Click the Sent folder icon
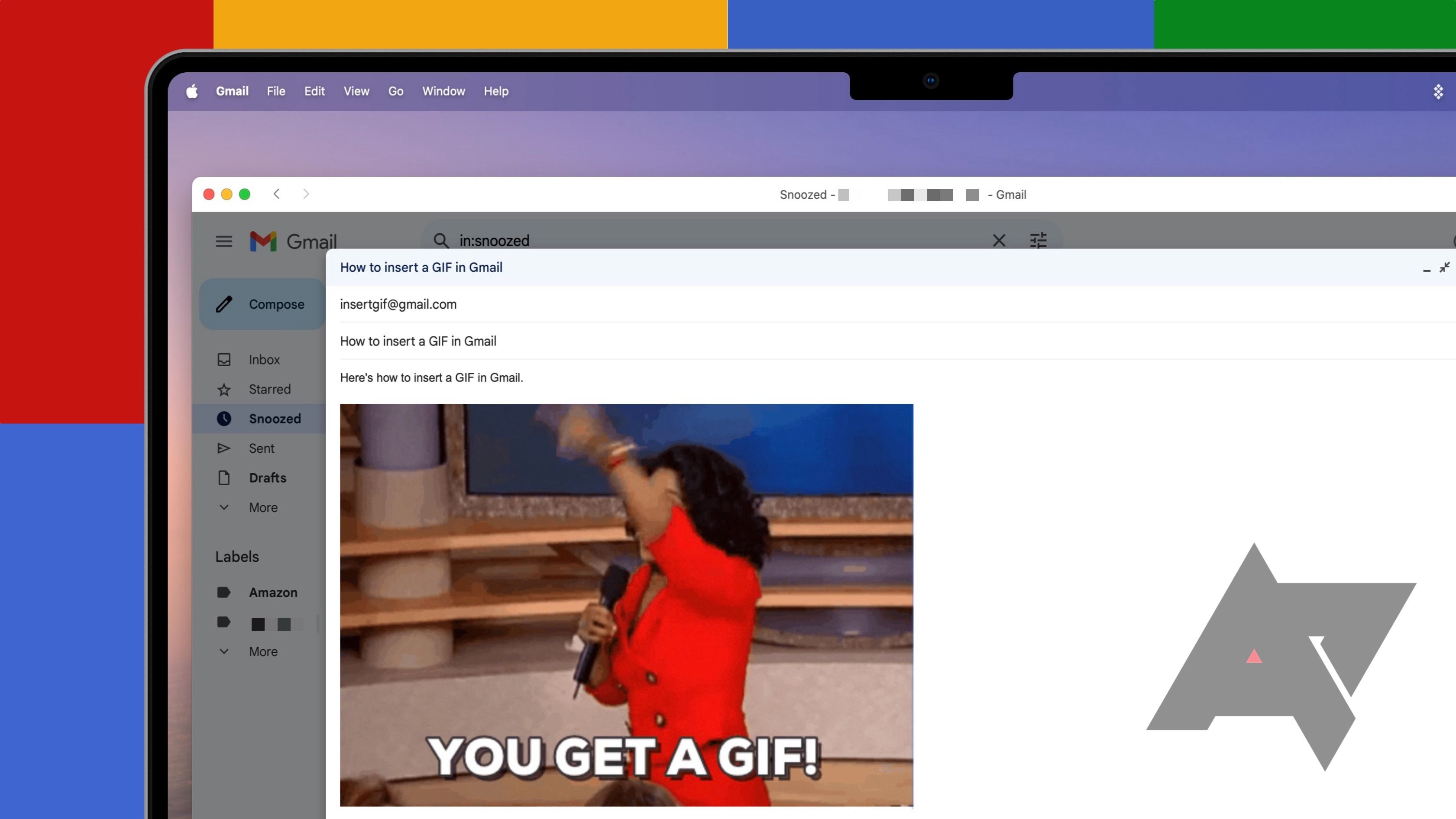 point(224,448)
